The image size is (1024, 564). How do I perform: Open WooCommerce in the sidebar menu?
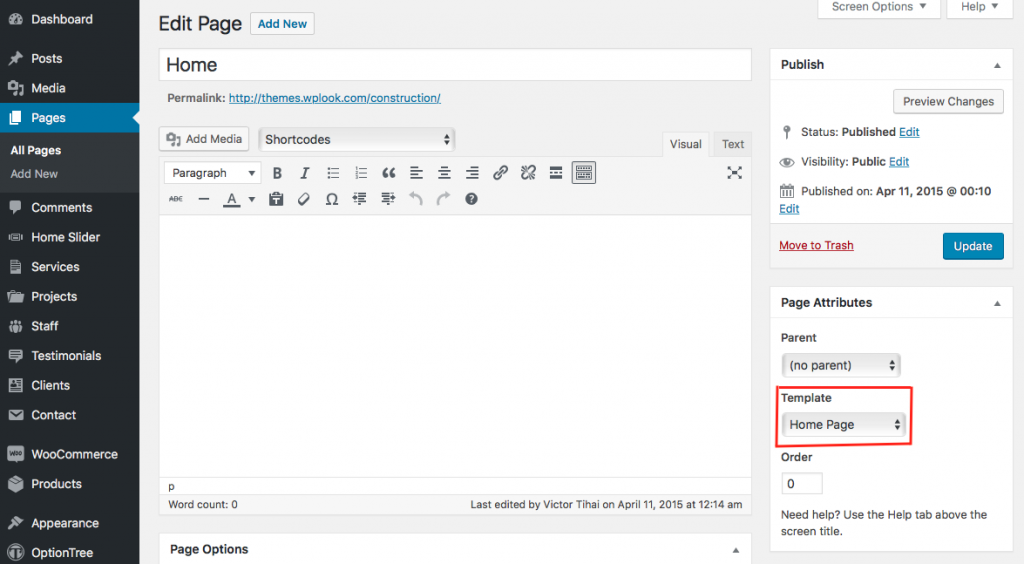(x=74, y=454)
